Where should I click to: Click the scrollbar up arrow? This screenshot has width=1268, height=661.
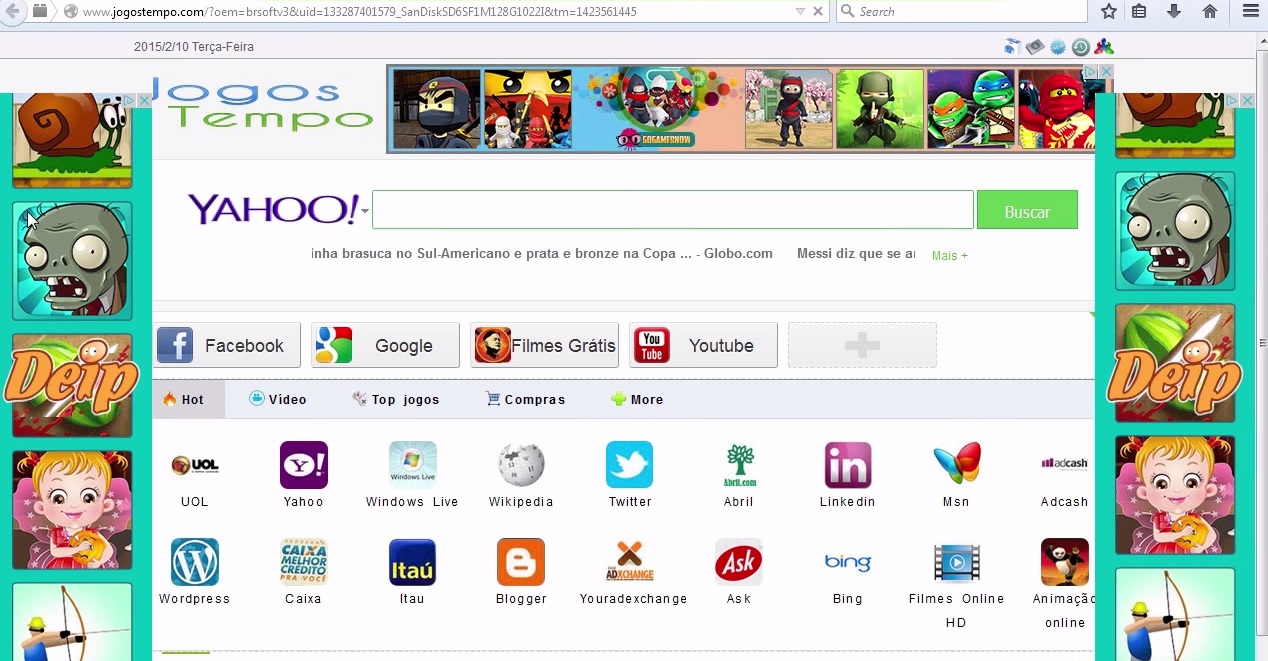coord(1262,39)
